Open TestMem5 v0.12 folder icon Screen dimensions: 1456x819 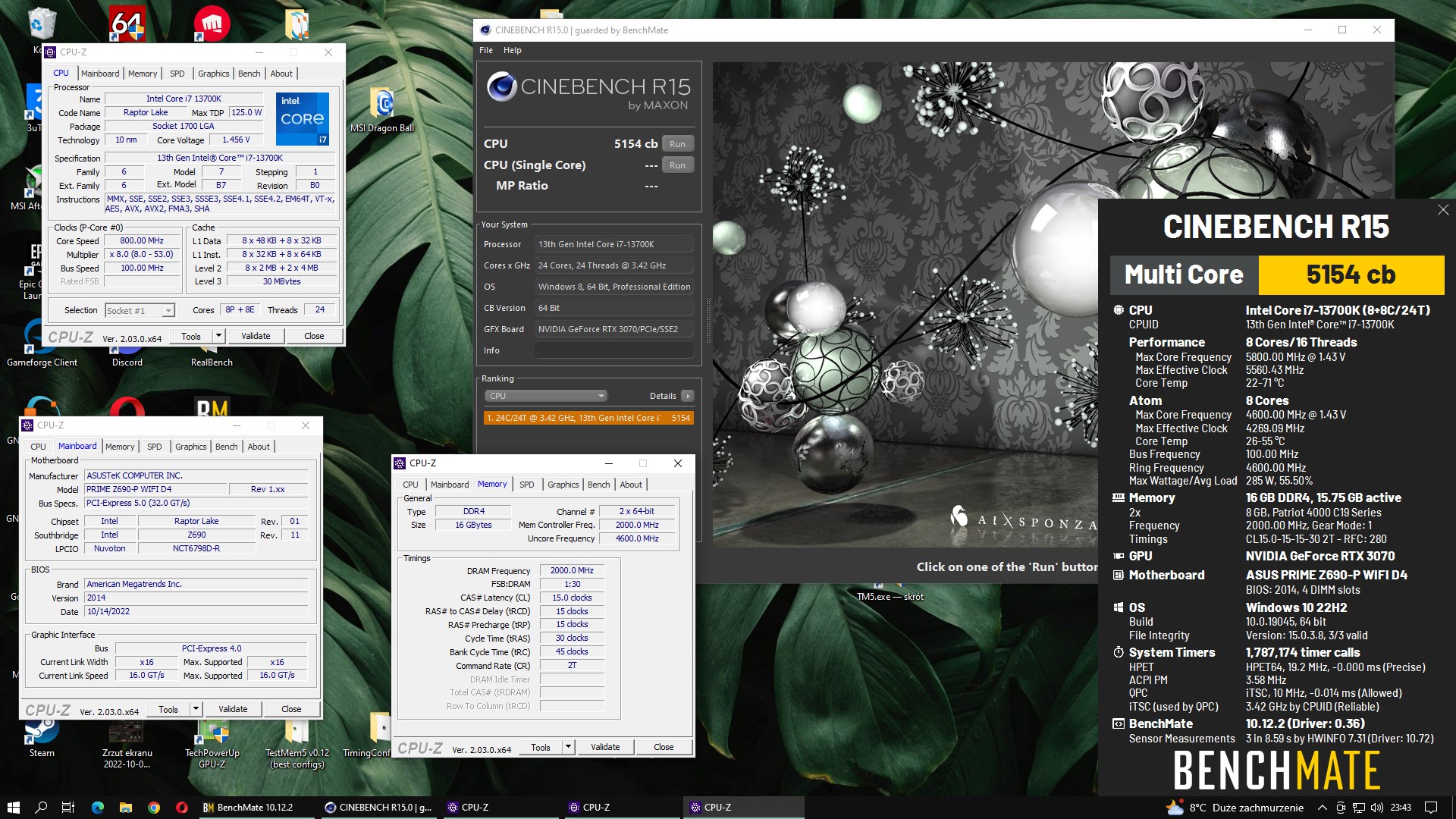[x=297, y=745]
